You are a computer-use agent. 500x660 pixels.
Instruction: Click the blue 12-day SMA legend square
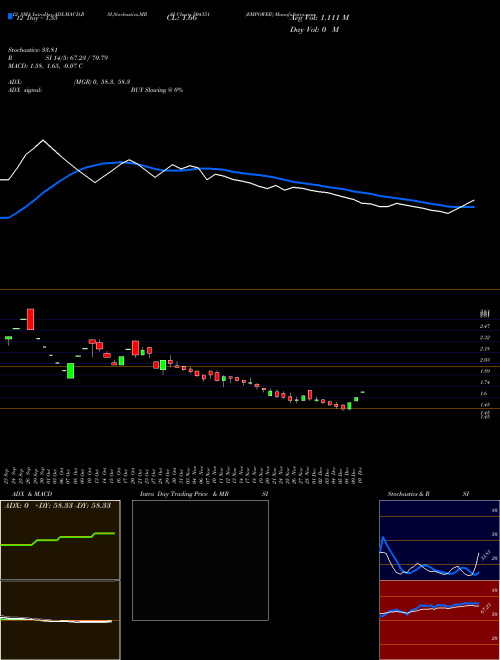[10, 16]
